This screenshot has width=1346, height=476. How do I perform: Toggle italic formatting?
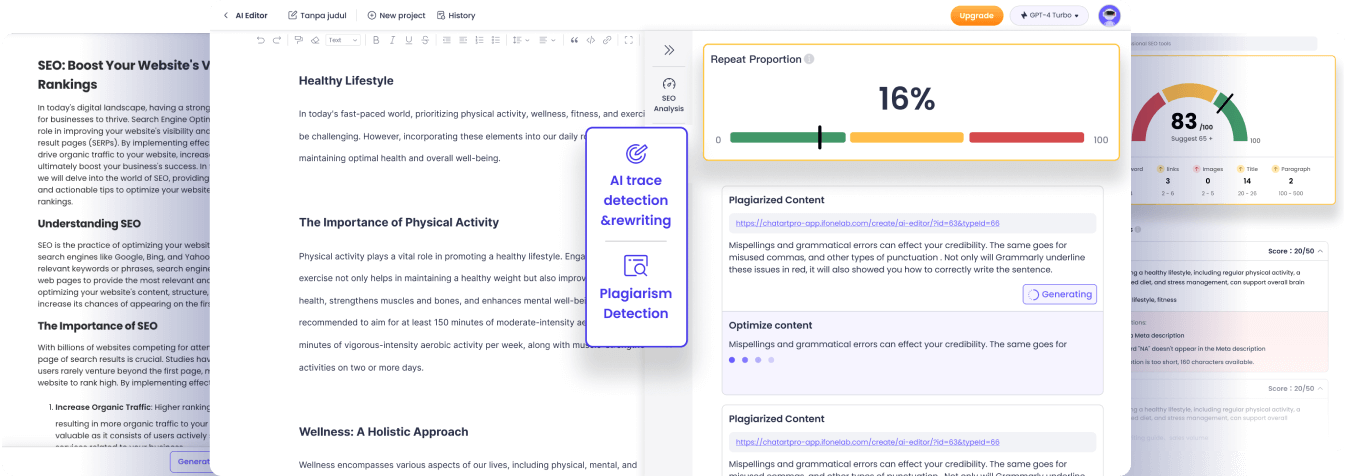click(393, 40)
